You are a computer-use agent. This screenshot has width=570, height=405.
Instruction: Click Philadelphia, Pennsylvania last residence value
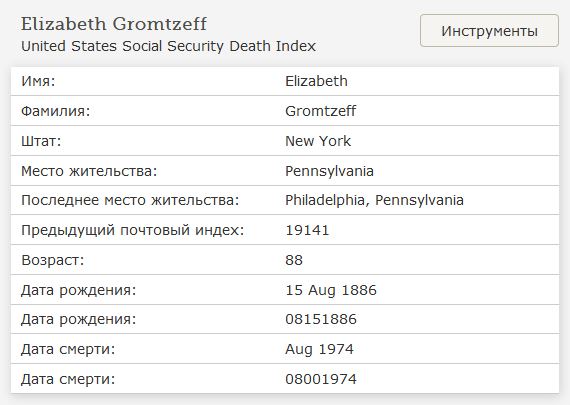[374, 200]
